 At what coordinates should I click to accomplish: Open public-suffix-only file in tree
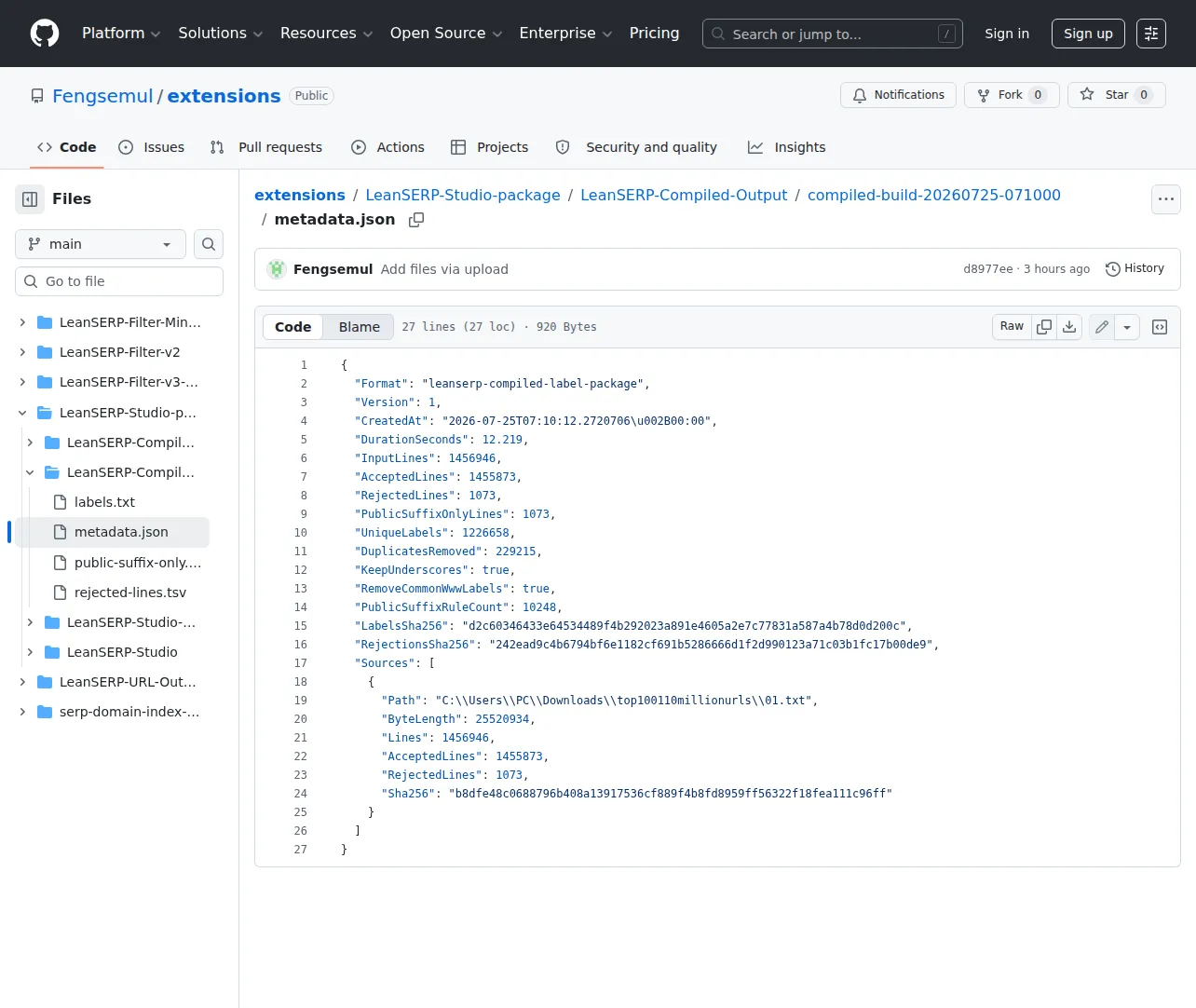coord(138,563)
